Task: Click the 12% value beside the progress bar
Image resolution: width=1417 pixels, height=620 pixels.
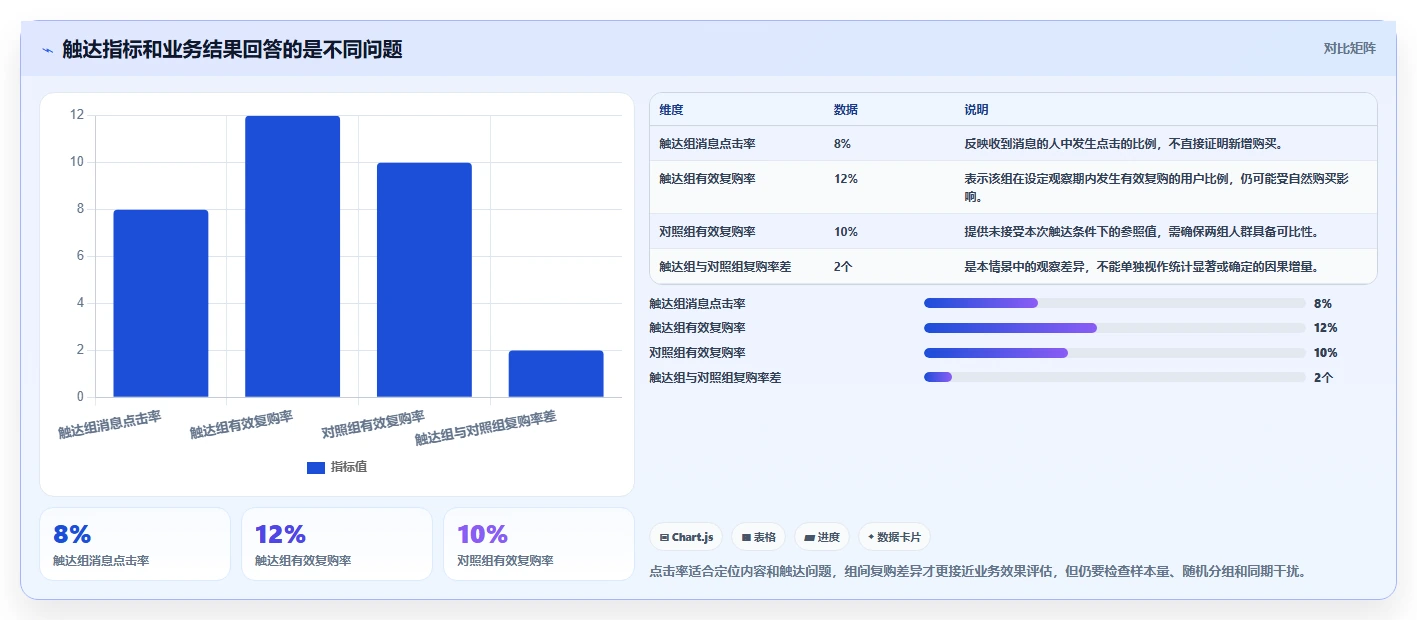Action: [x=1326, y=328]
